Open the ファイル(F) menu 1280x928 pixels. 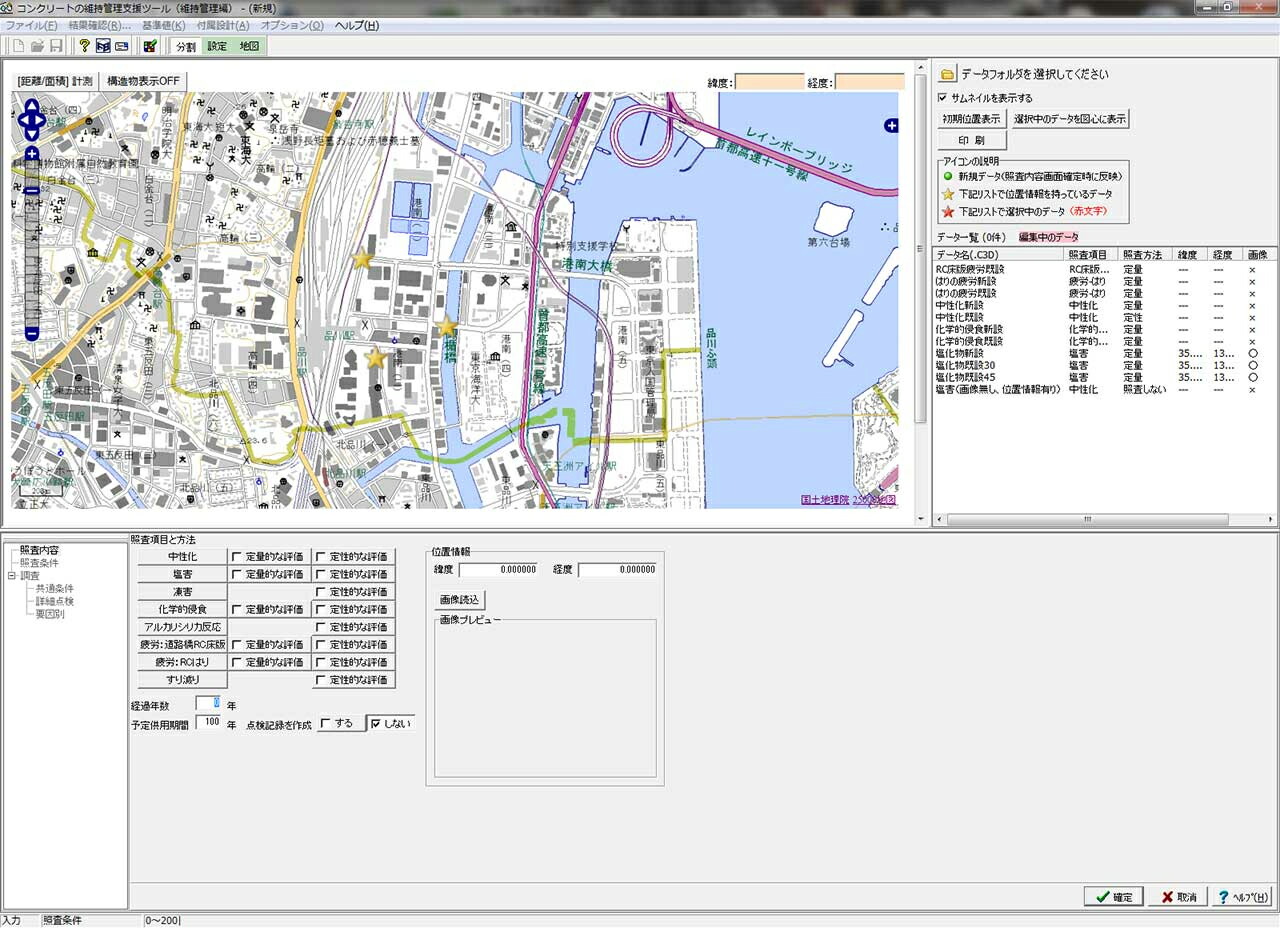(32, 25)
